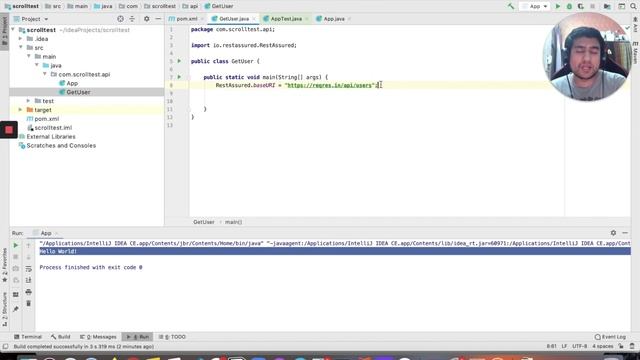Click the run gutter arrow beside main method

coord(179,77)
